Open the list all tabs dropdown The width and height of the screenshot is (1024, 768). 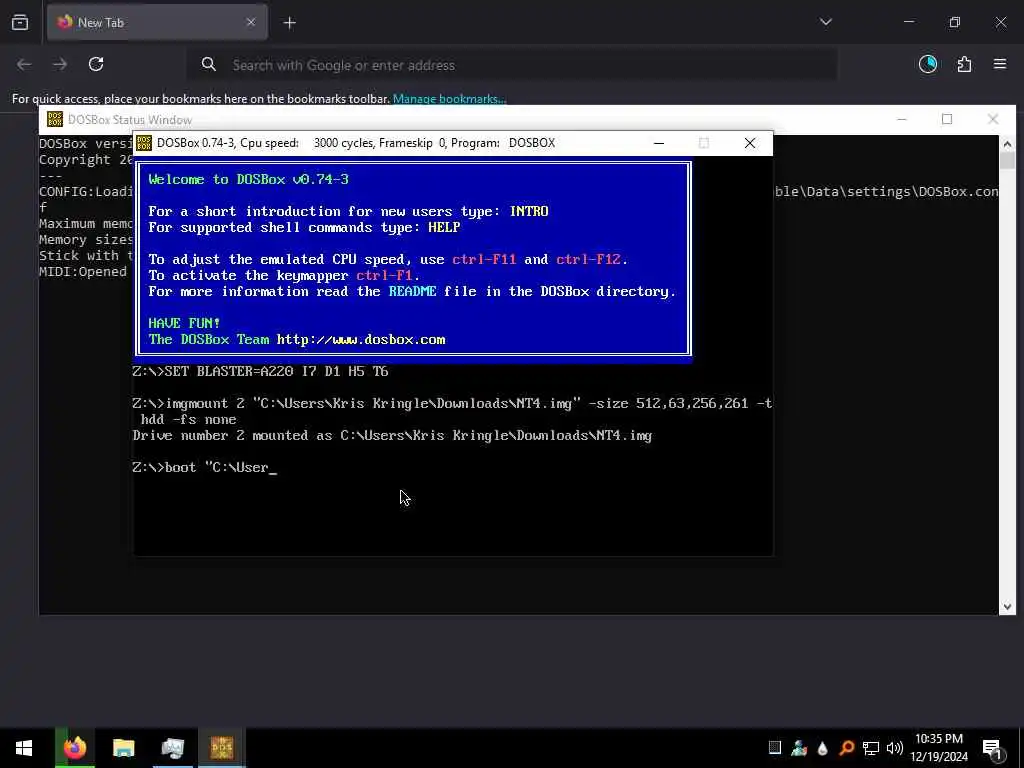825,22
